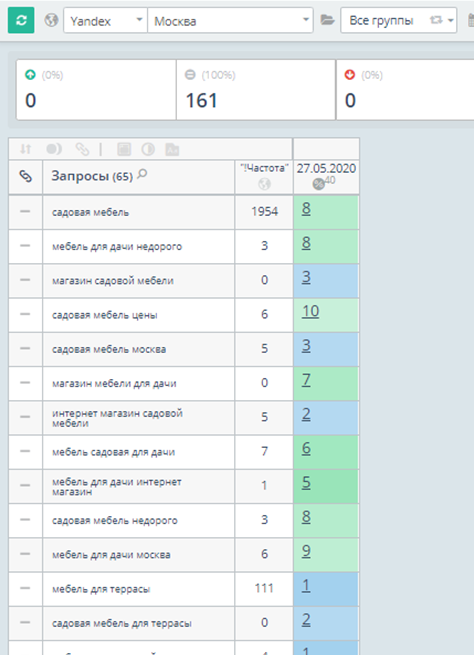Click frequency 7 for мебель садовая для дачи
Image resolution: width=474 pixels, height=655 pixels.
[x=264, y=451]
